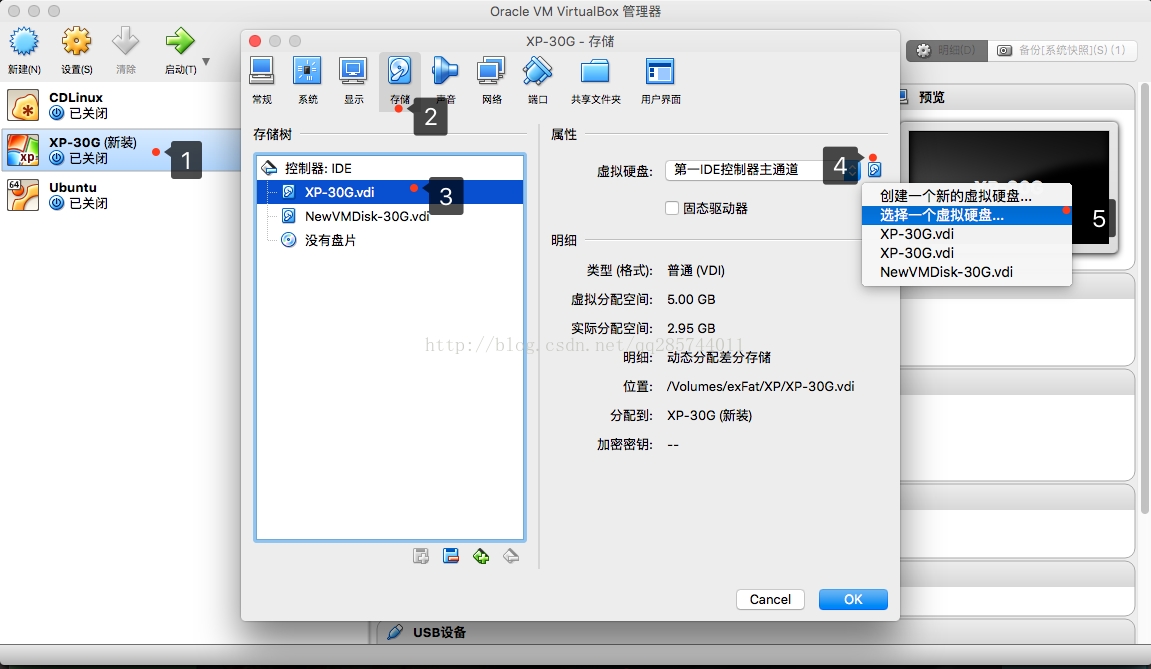Image resolution: width=1151 pixels, height=669 pixels.
Task: Expand the Start button dropdown arrow
Action: [x=206, y=62]
